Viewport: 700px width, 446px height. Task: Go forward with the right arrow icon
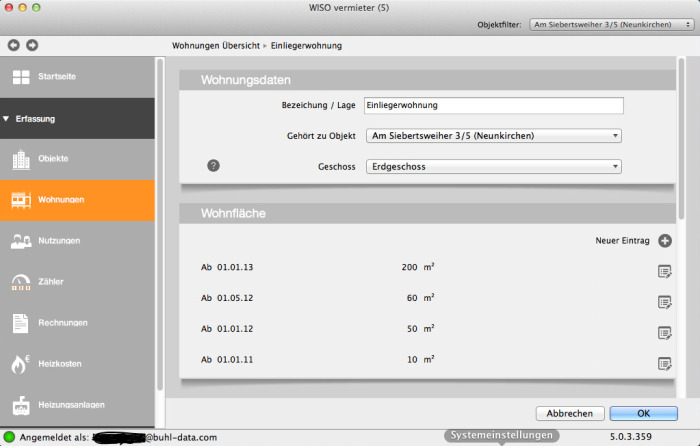tap(32, 45)
